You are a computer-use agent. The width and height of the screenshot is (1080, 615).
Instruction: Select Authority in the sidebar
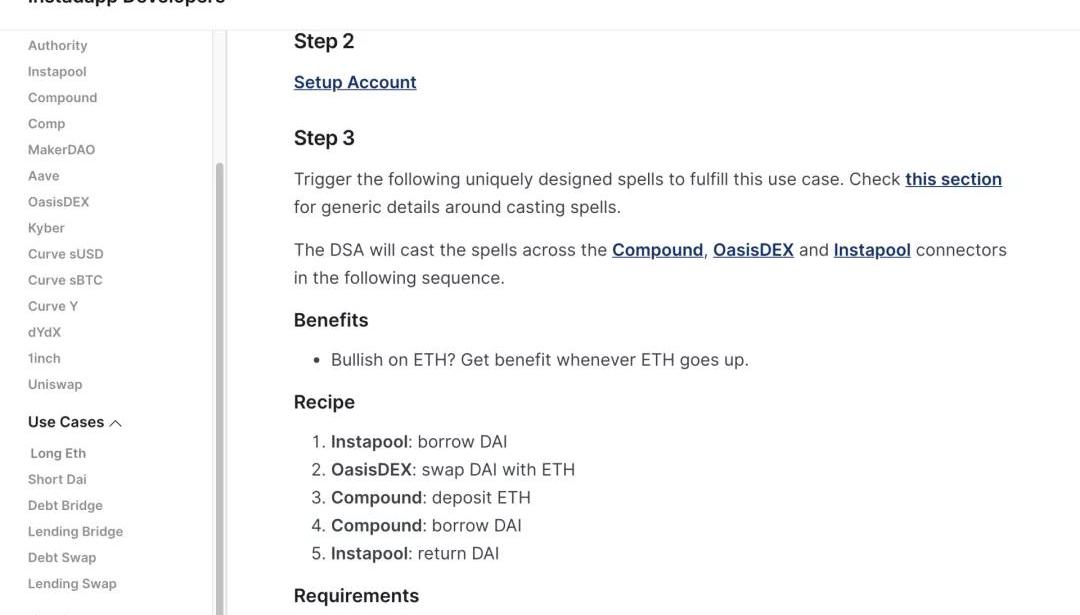click(57, 46)
